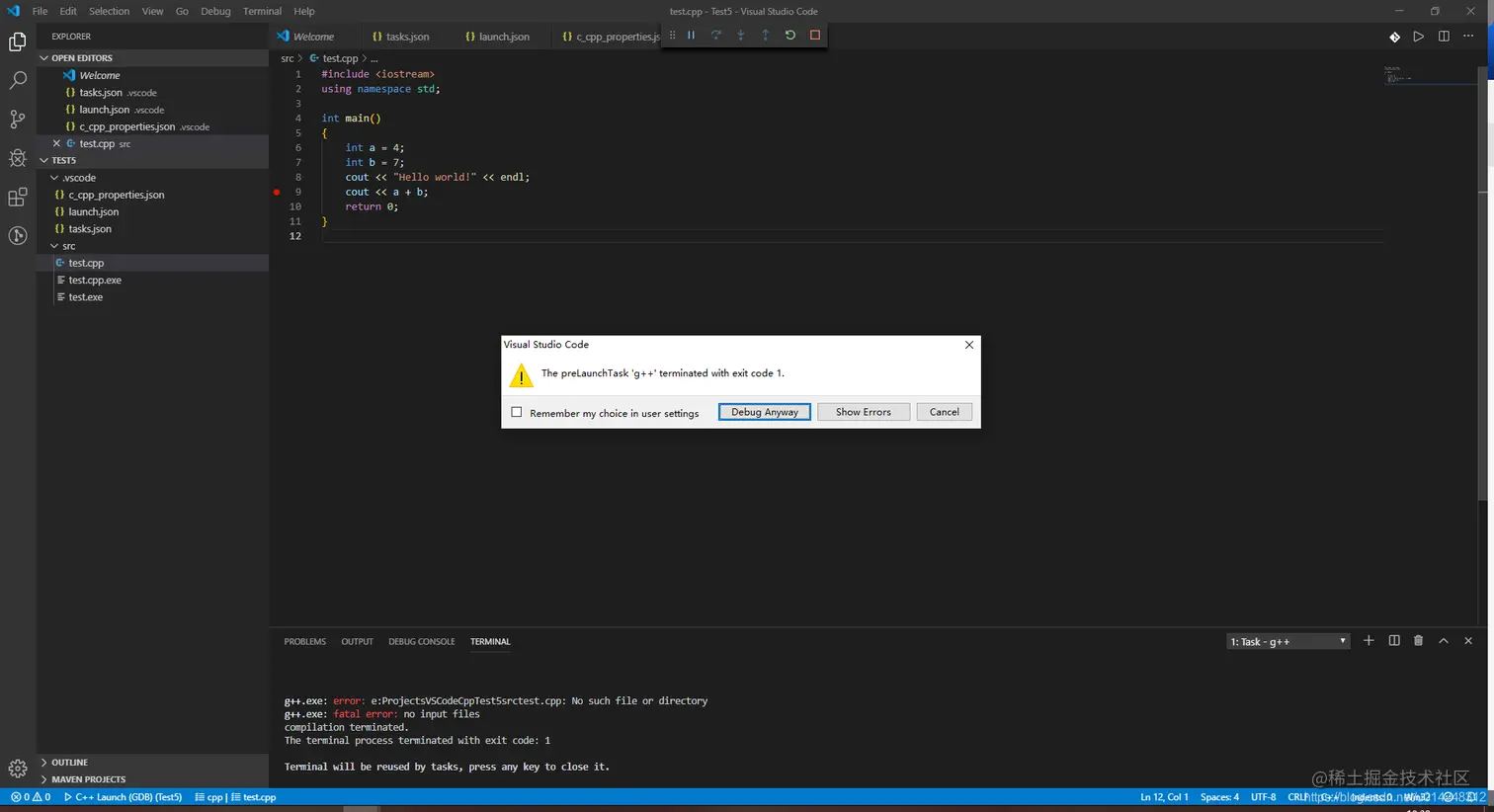This screenshot has height=812, width=1494.
Task: Split the editor right
Action: (1444, 37)
